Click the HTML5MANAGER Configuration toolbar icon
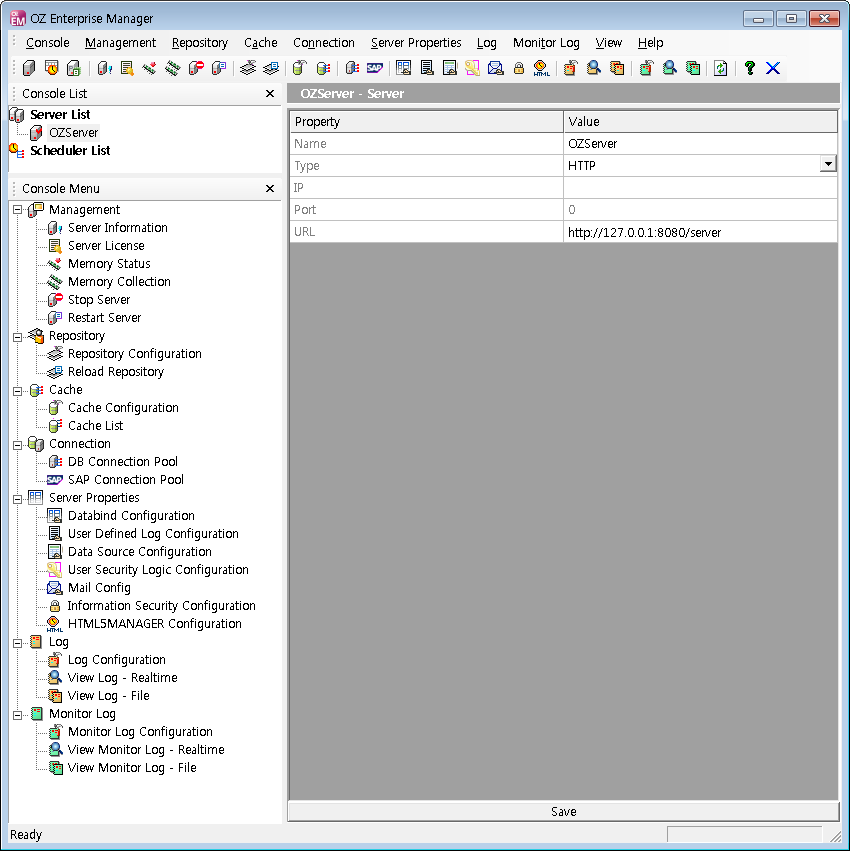Screen dimensions: 850x851 pos(541,68)
